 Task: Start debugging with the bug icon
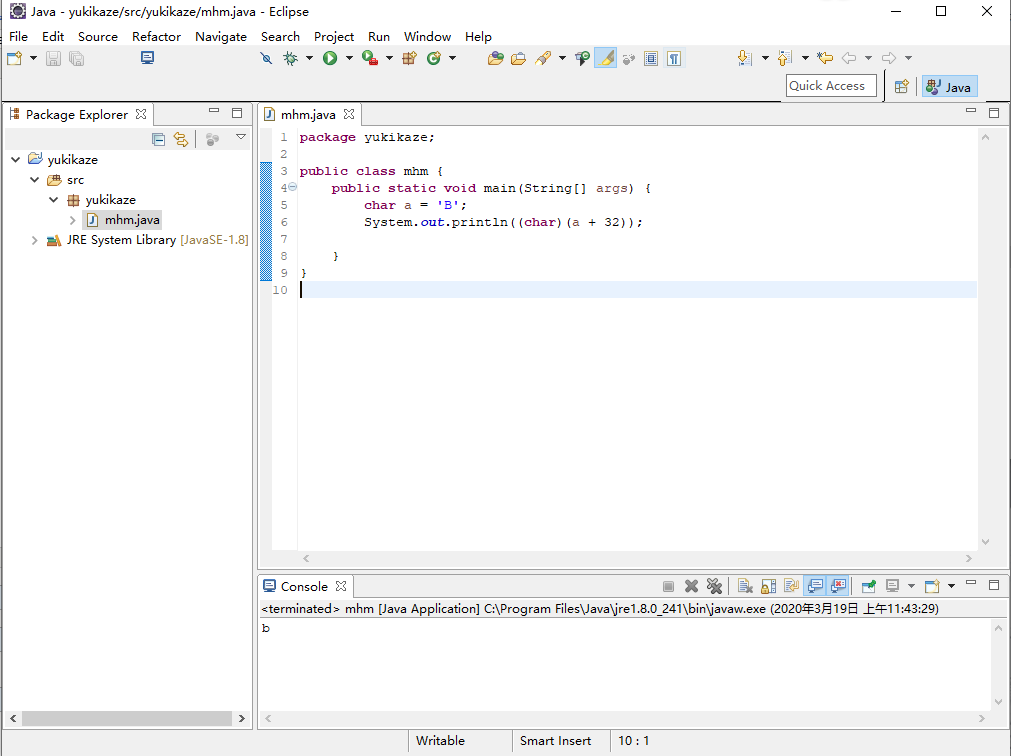291,59
